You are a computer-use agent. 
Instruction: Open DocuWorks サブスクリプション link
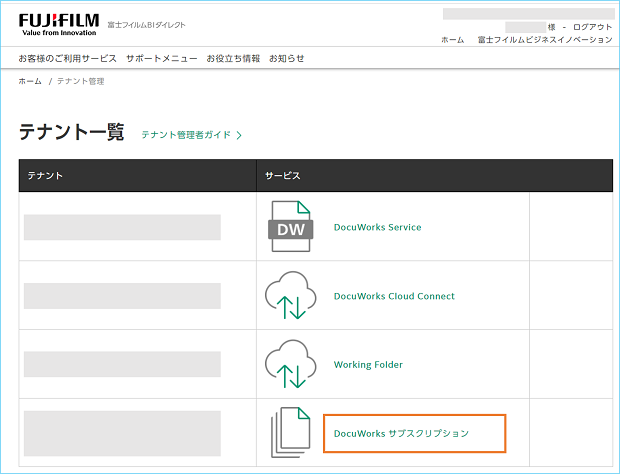(x=401, y=433)
